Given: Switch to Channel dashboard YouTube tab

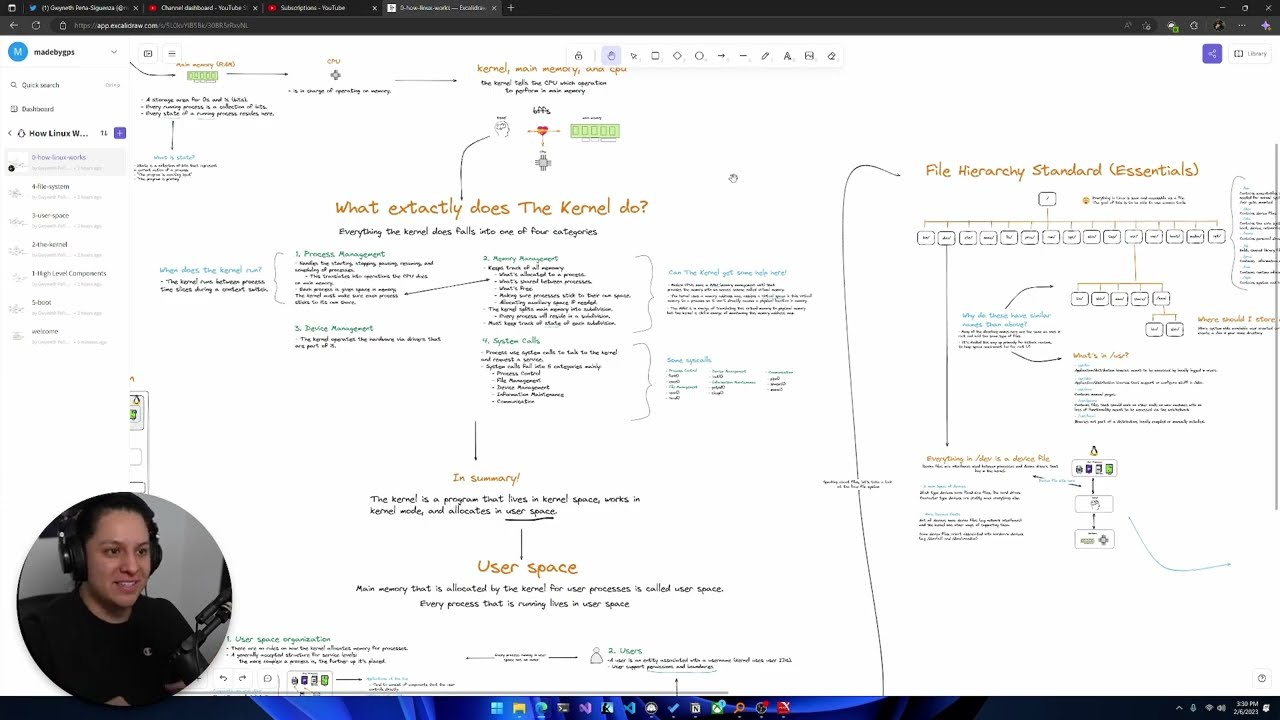Looking at the screenshot, I should [x=203, y=8].
